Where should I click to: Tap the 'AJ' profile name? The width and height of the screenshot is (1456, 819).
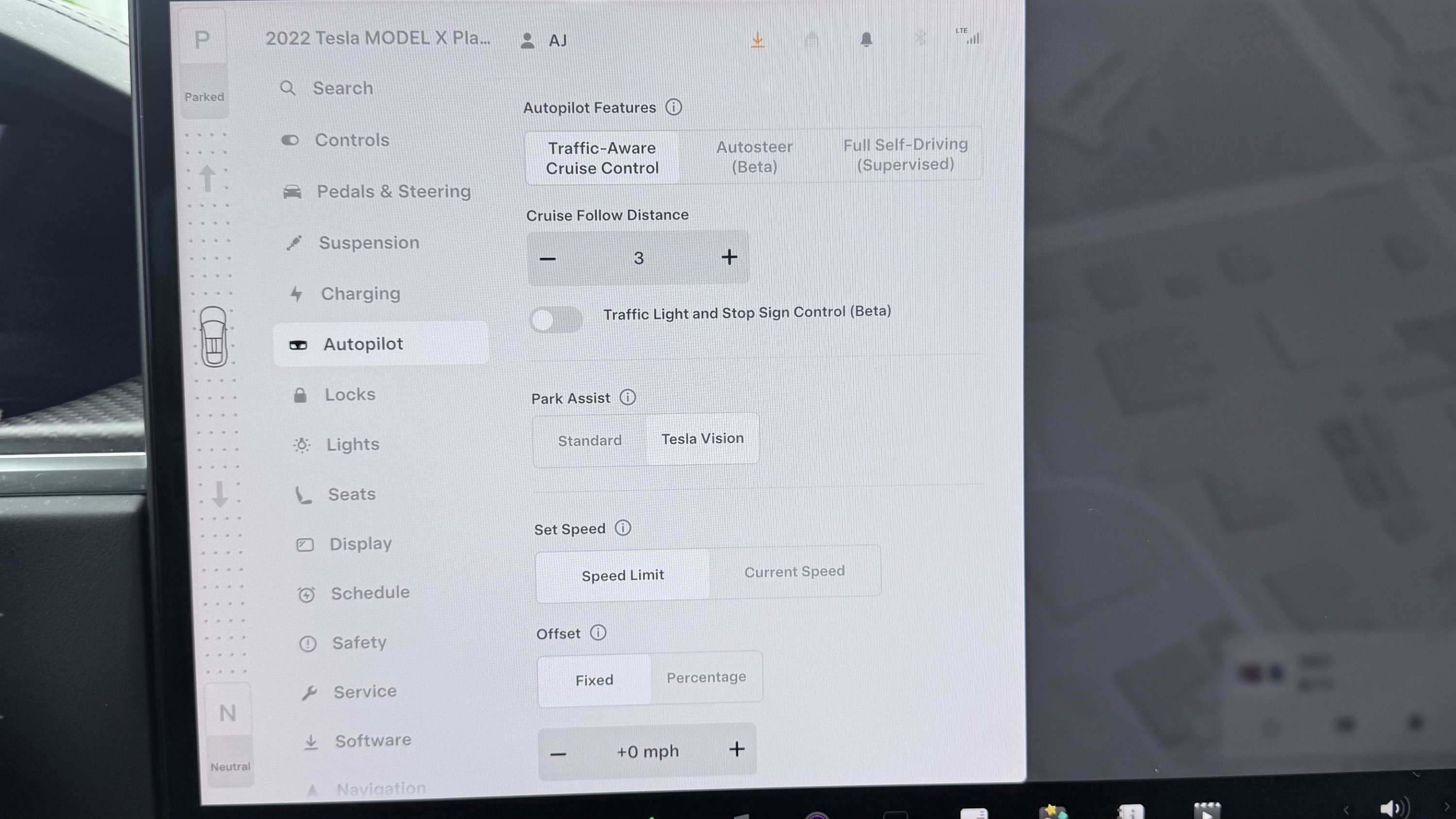coord(558,41)
